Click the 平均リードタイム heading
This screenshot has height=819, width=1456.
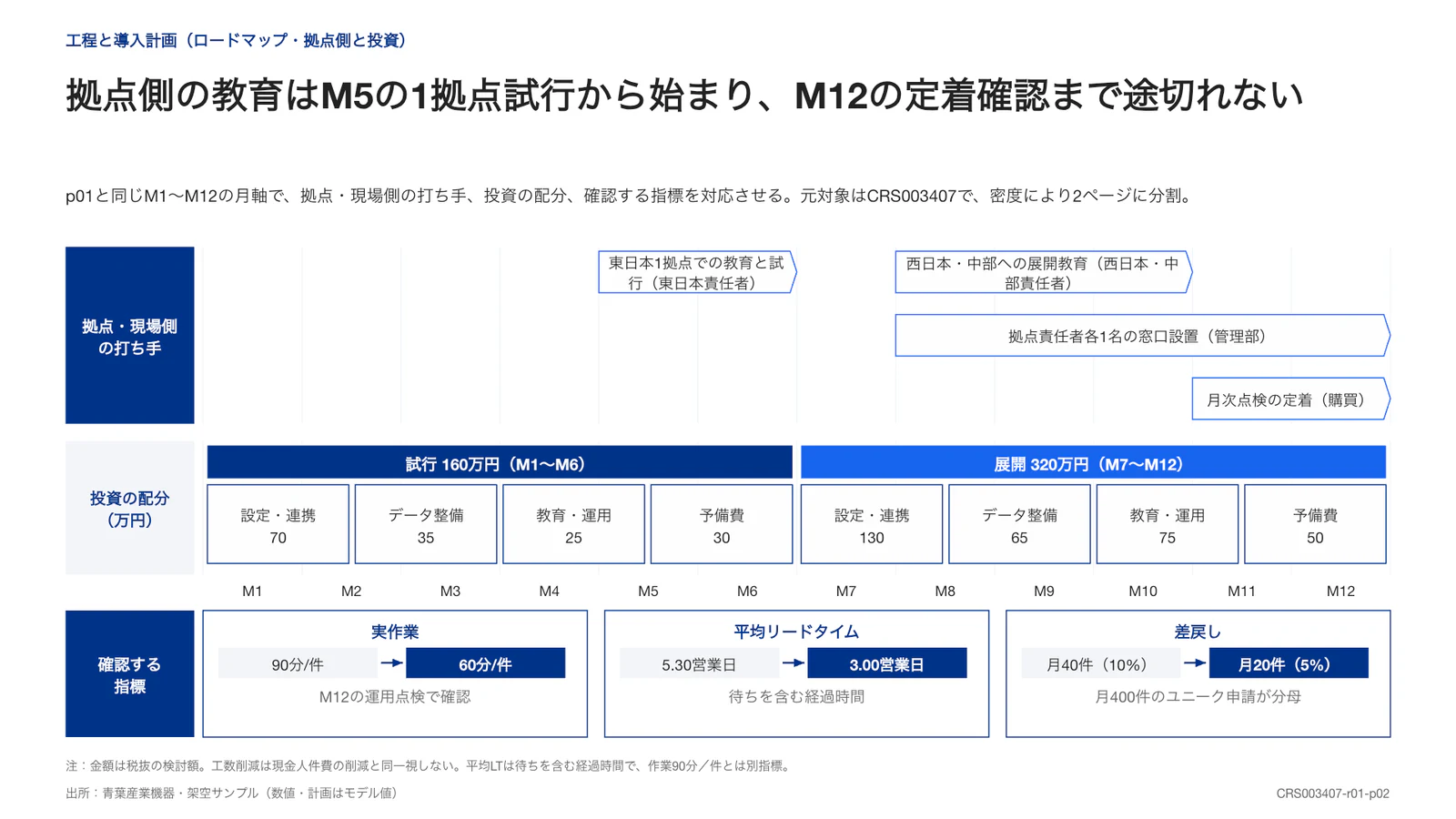click(796, 632)
